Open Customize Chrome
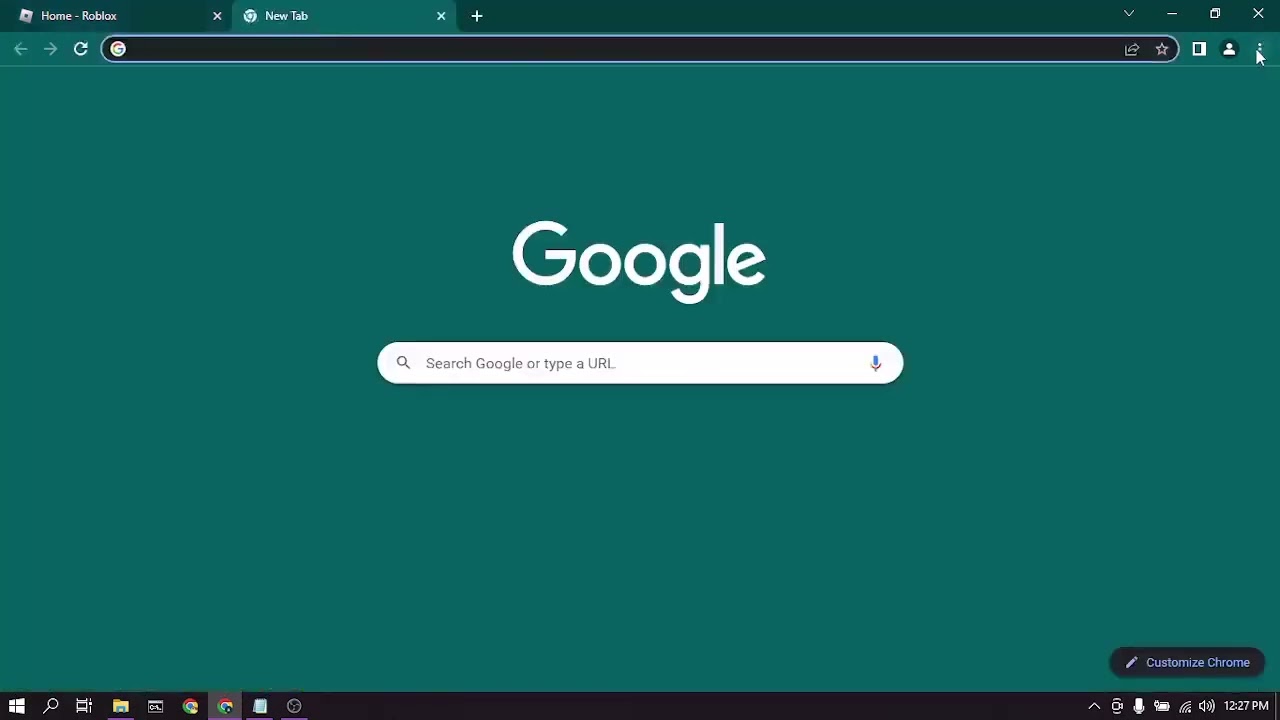1280x720 pixels. click(1187, 662)
